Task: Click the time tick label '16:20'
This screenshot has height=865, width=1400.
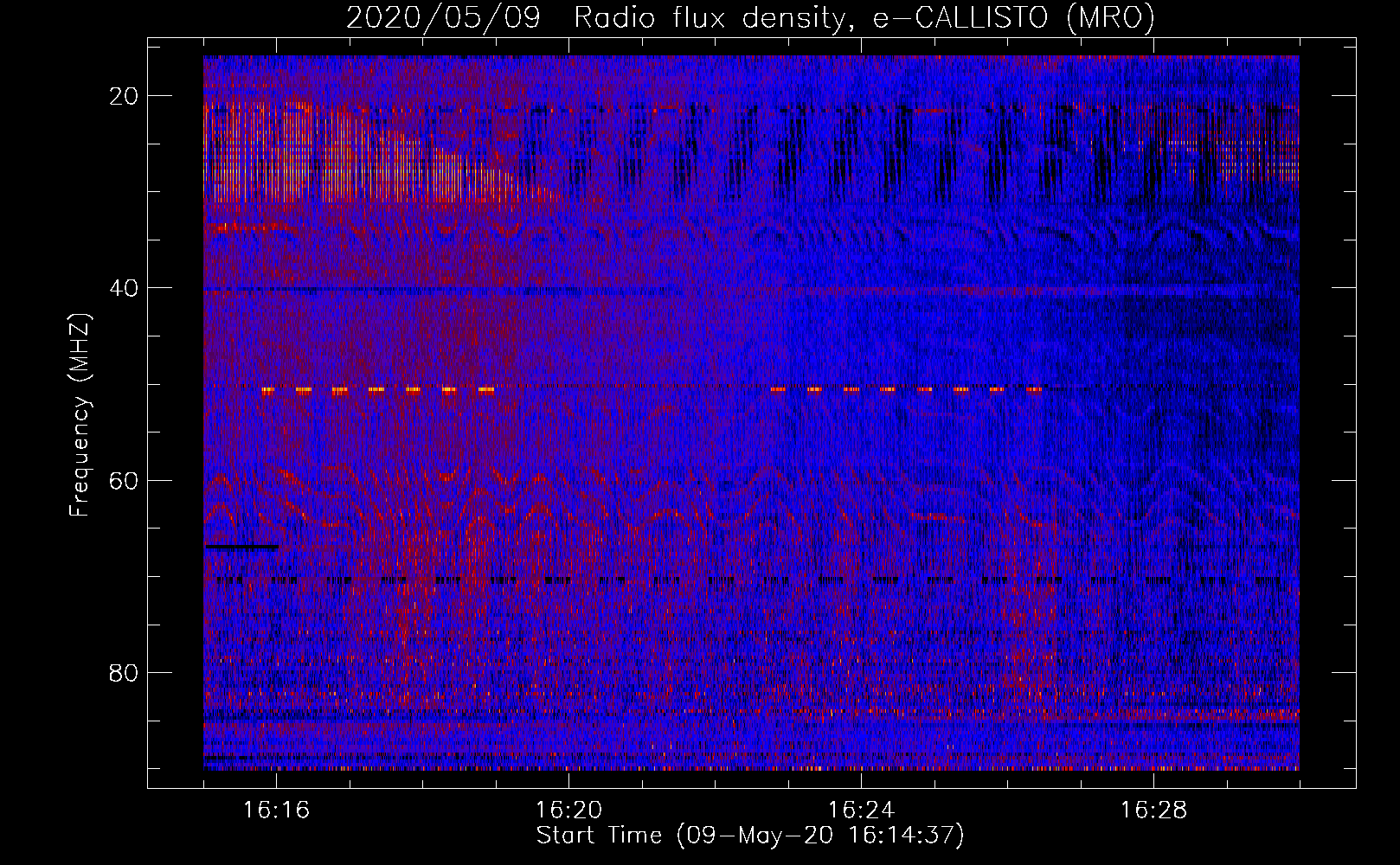Action: coord(568,811)
